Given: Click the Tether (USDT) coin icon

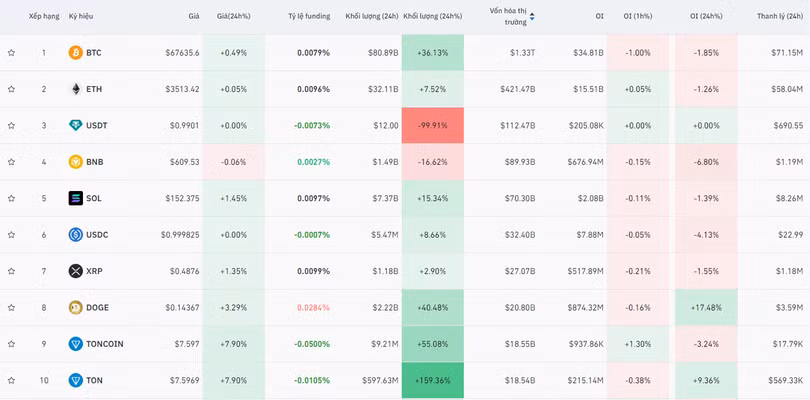Looking at the screenshot, I should point(75,125).
